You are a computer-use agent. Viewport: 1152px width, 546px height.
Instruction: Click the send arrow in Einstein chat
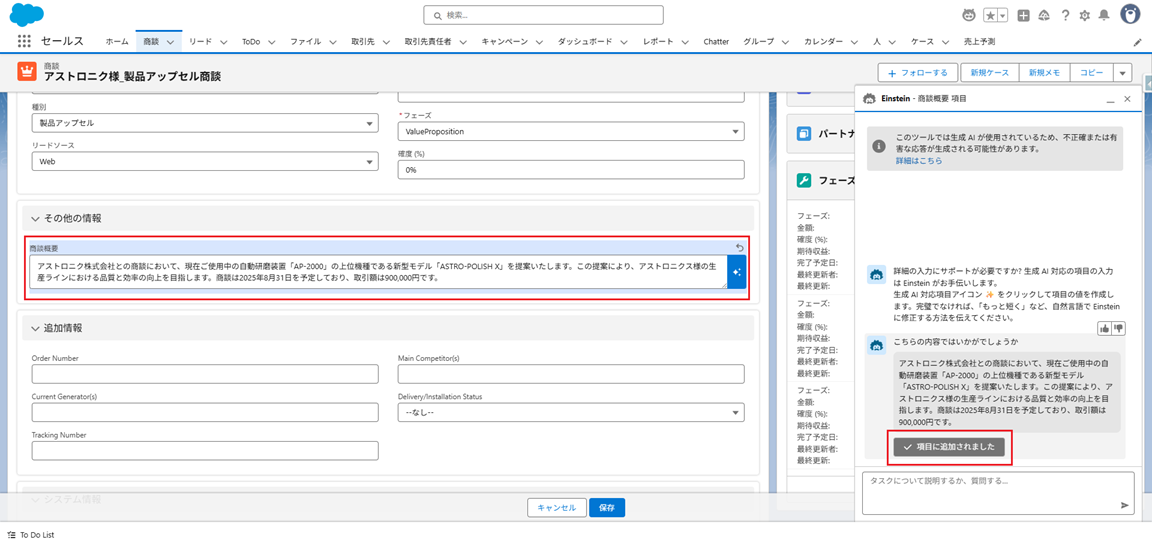[x=1124, y=505]
